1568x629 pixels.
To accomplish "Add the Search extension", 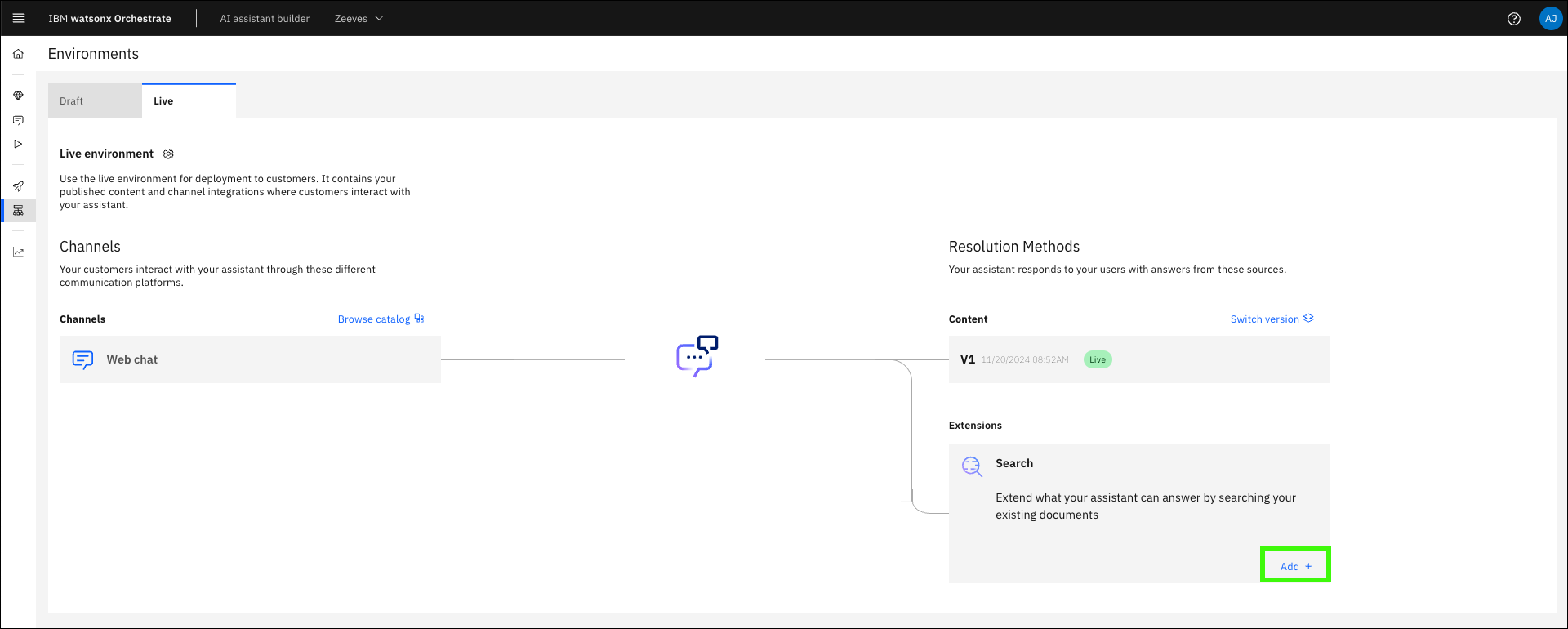I will pyautogui.click(x=1295, y=566).
